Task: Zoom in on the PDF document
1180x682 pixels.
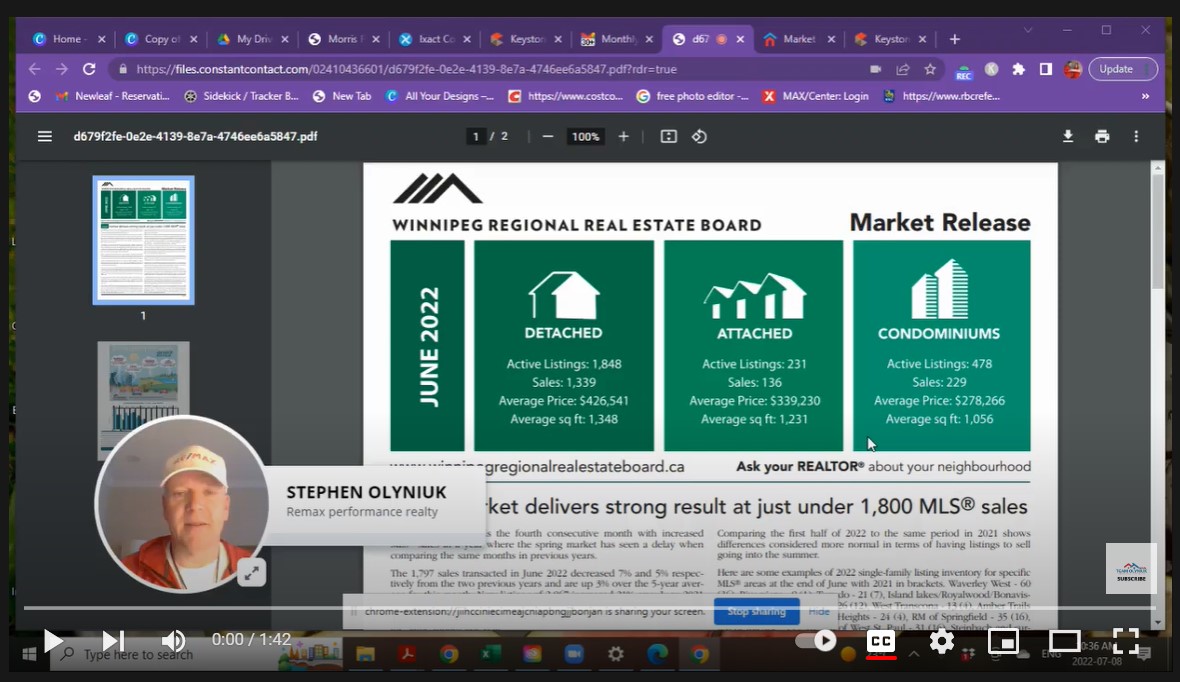Action: 623,136
